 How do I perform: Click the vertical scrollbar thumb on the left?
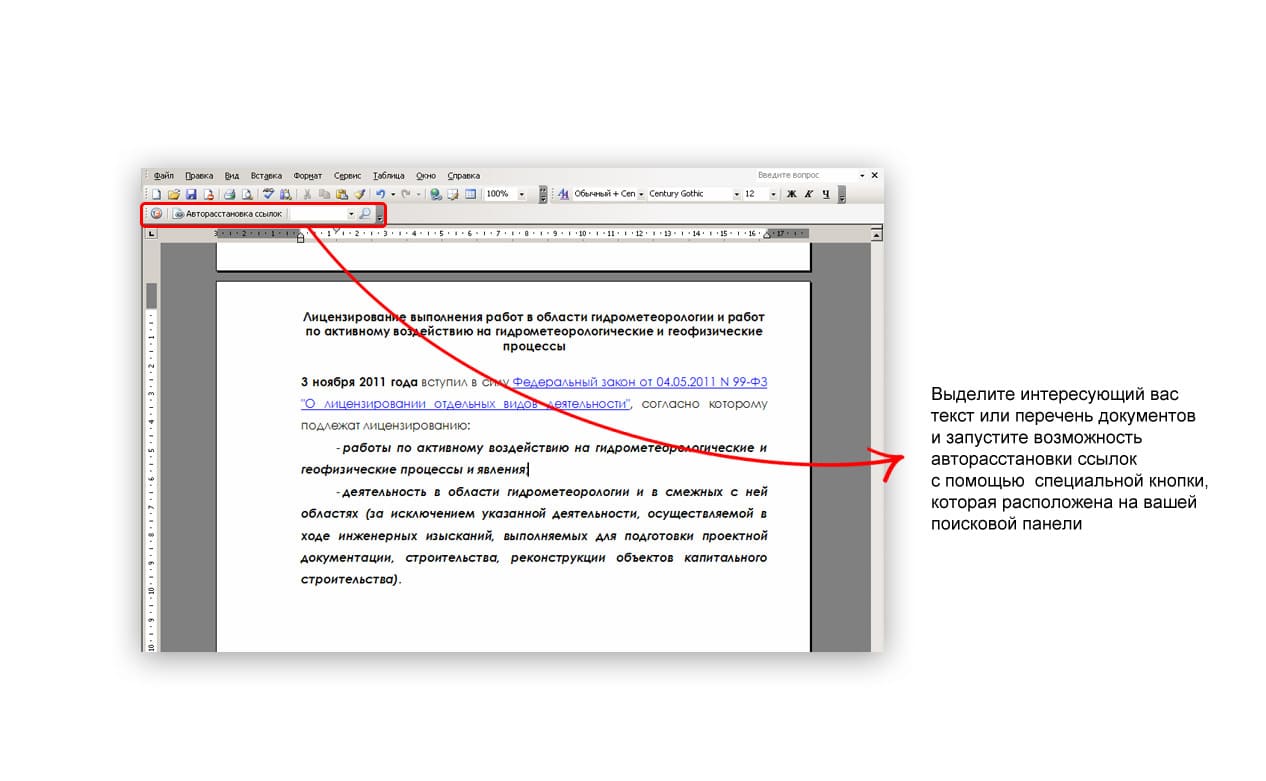click(152, 296)
